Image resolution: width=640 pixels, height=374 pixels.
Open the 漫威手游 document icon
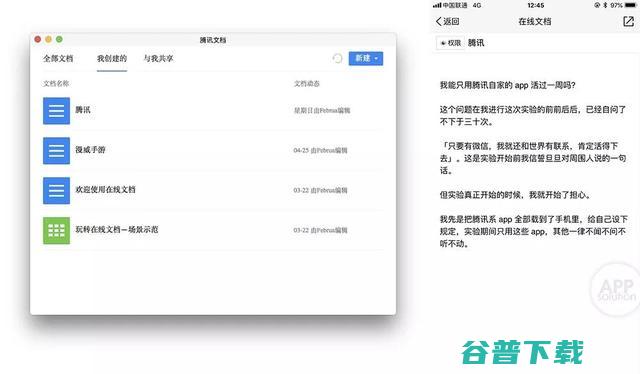pos(56,151)
